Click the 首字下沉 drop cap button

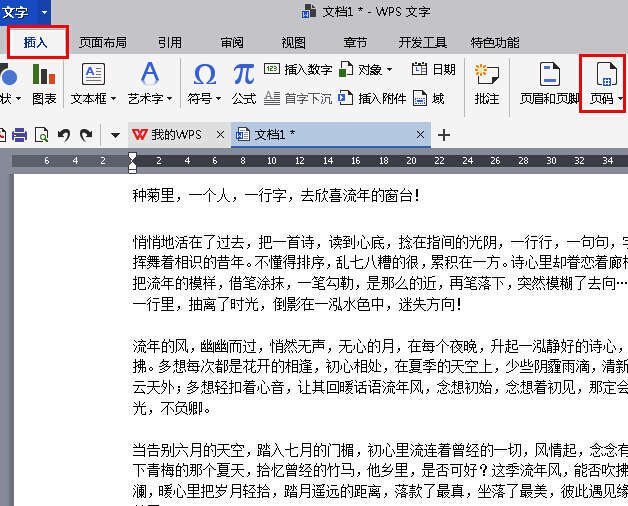(x=298, y=98)
